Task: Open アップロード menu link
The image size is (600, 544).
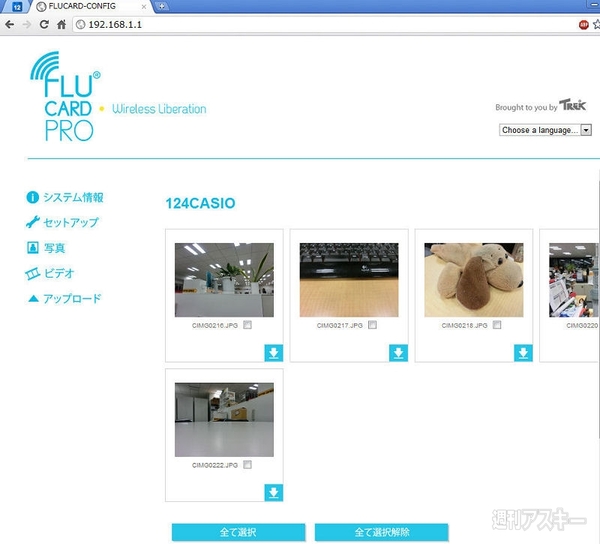Action: click(x=72, y=298)
